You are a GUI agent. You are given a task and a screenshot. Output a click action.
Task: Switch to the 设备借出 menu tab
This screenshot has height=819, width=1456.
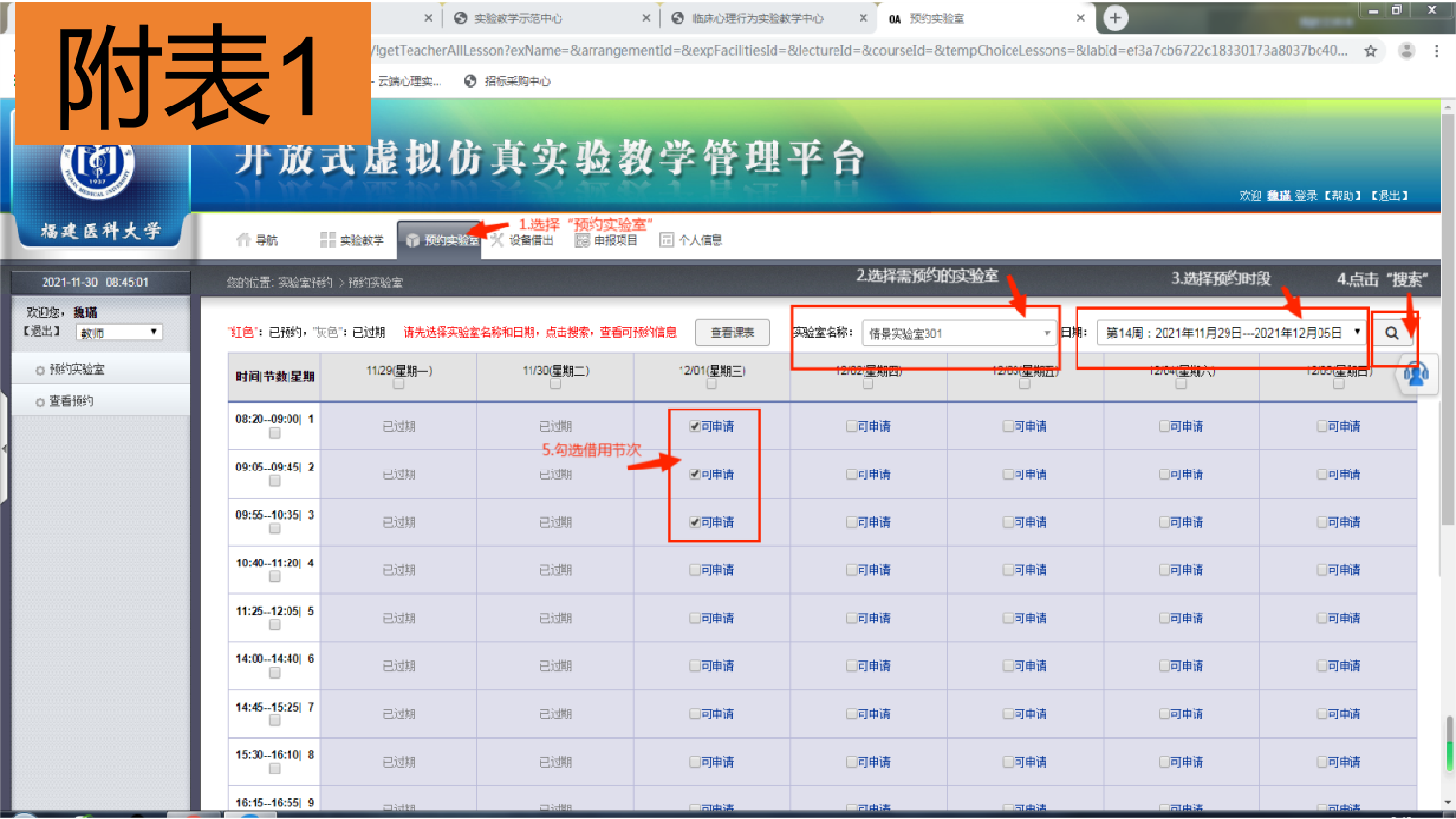(523, 240)
